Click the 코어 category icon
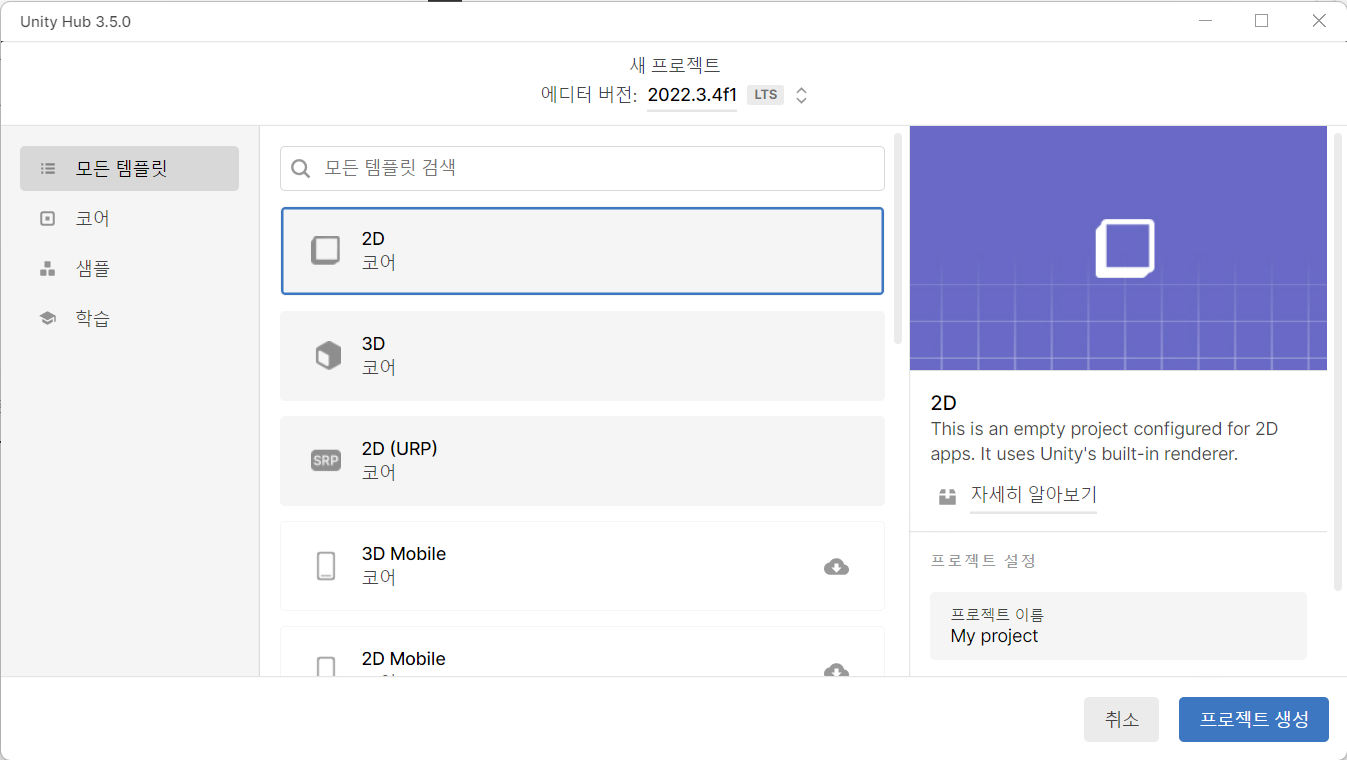1347x760 pixels. pyautogui.click(x=48, y=218)
